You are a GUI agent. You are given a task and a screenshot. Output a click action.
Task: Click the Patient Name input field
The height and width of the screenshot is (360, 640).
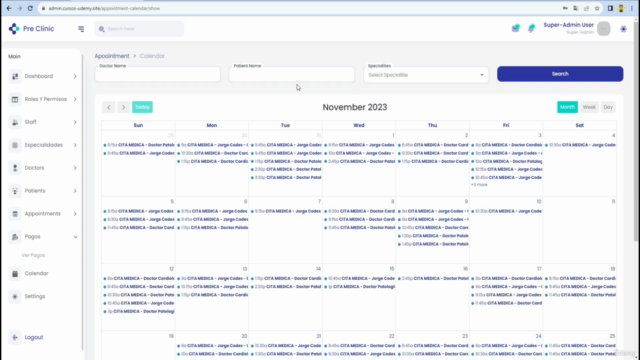[292, 74]
